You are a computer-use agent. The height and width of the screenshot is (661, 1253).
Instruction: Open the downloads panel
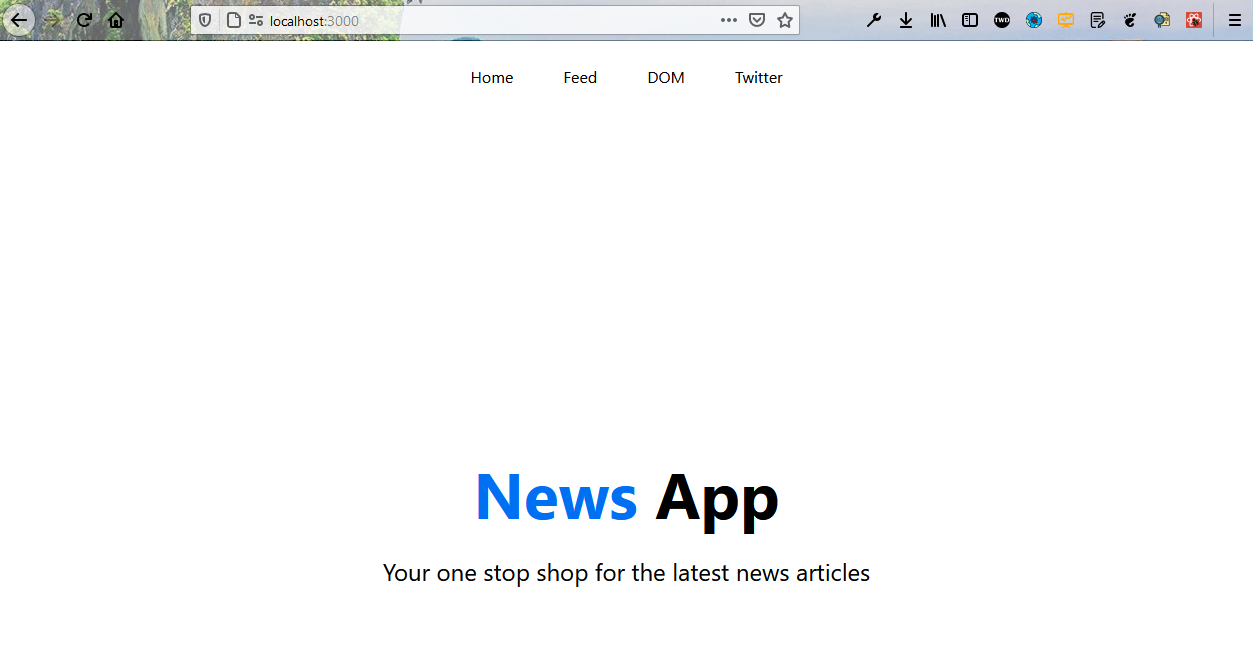(x=906, y=20)
